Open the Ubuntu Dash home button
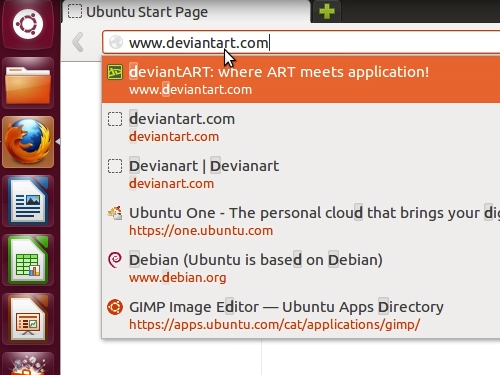The image size is (500, 375). click(x=28, y=24)
